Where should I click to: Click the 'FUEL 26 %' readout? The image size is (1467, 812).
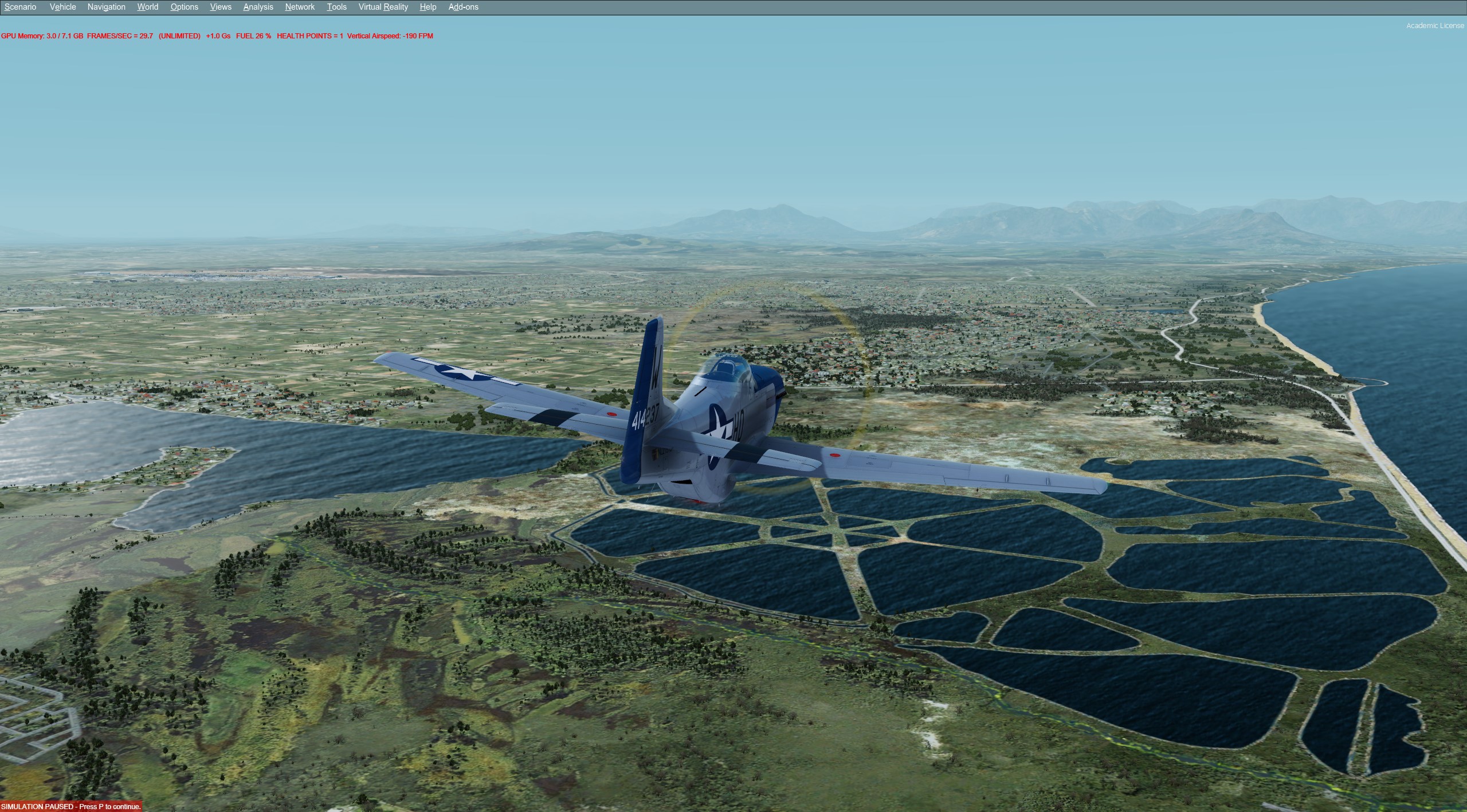click(x=253, y=36)
